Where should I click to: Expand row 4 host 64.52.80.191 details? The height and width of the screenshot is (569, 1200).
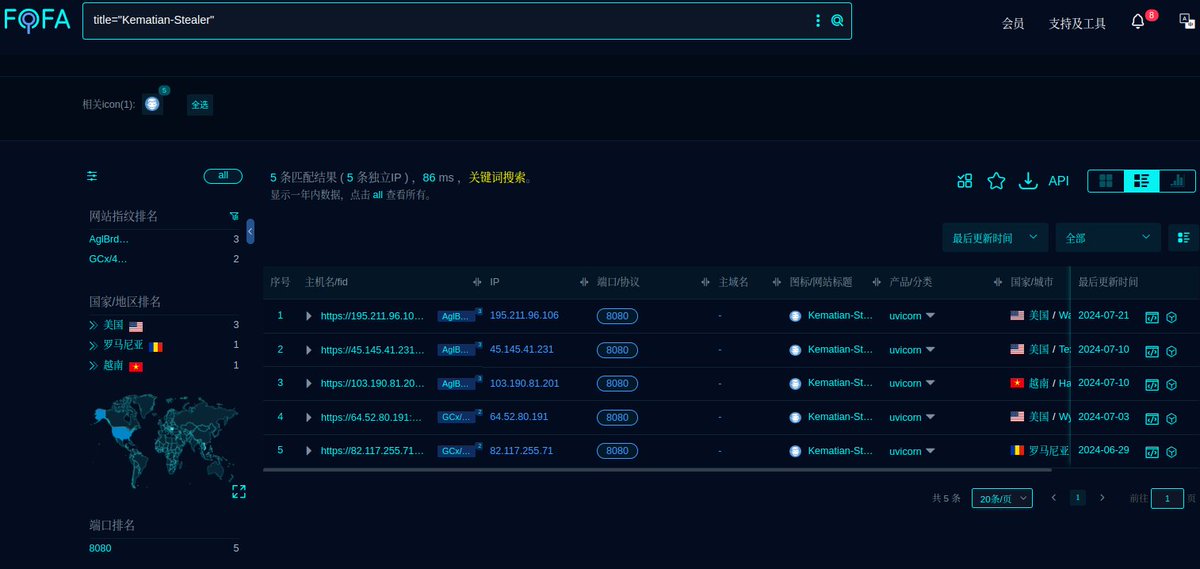309,417
